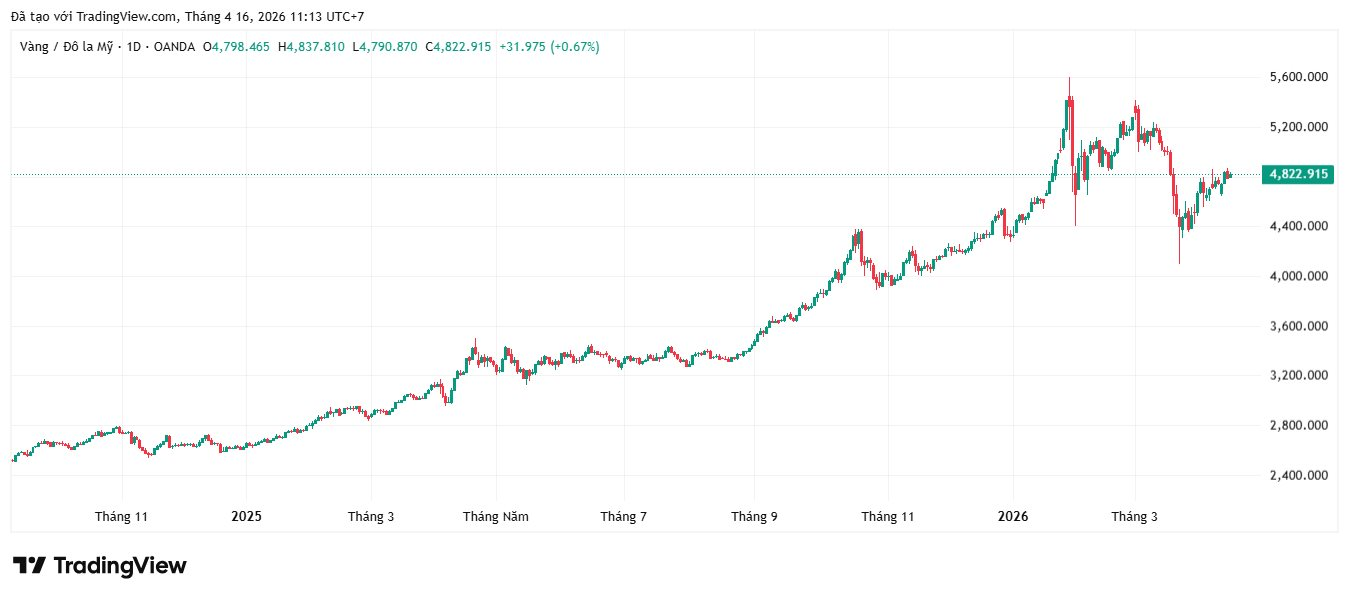Click the Low value 4,790.870
The width and height of the screenshot is (1349, 598).
pos(388,46)
